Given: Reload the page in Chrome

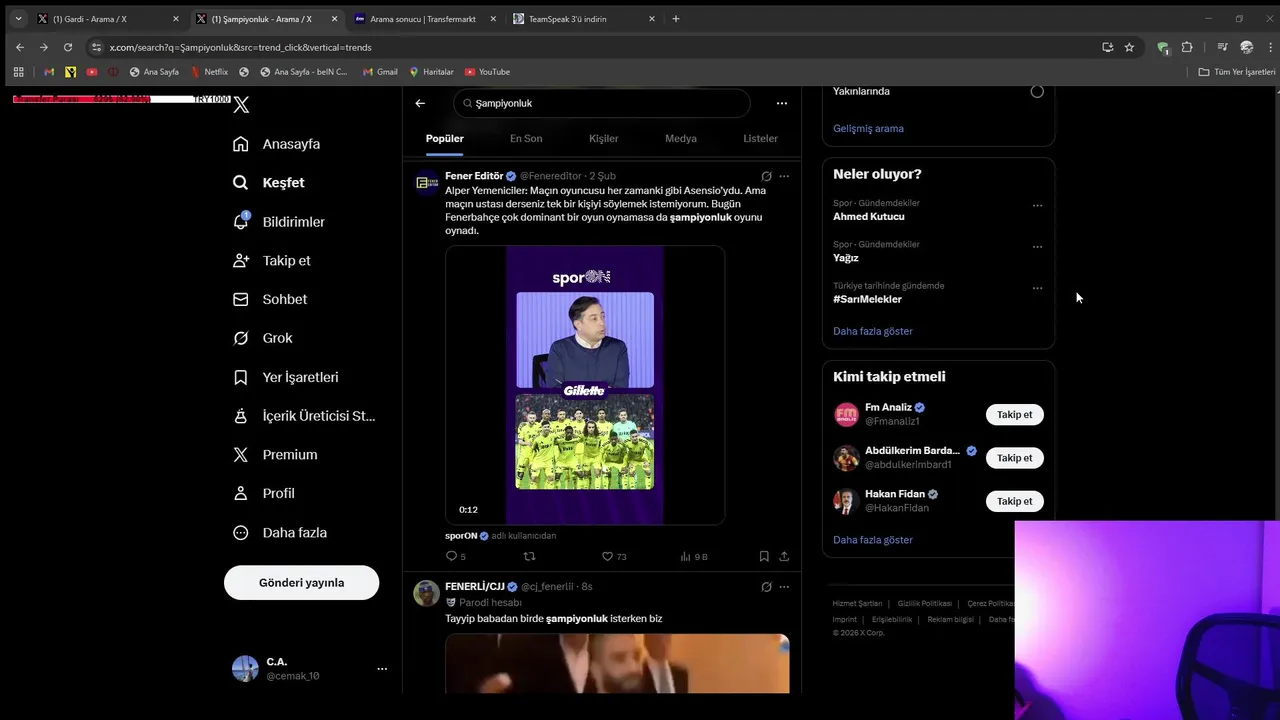Looking at the screenshot, I should pos(68,47).
